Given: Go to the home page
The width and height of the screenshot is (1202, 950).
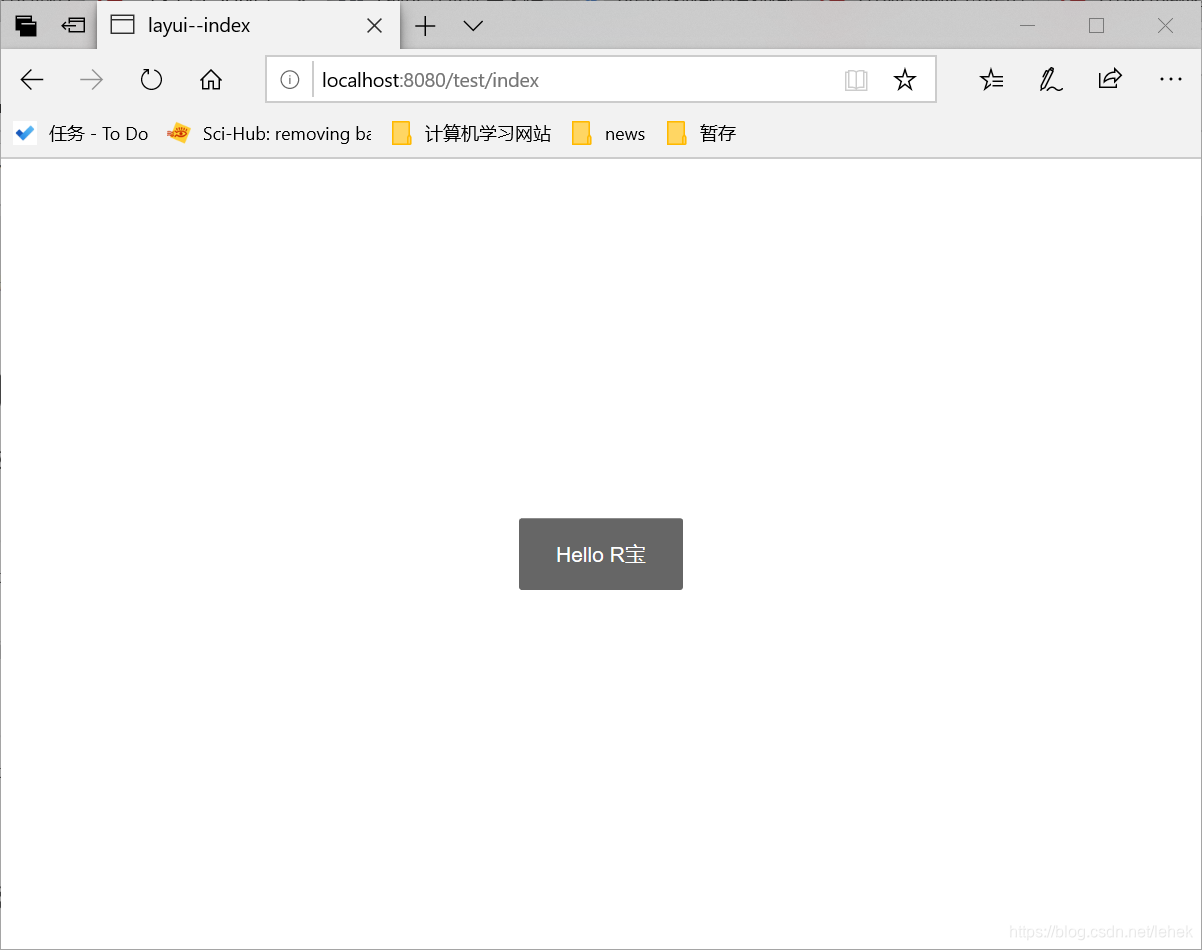Looking at the screenshot, I should pos(211,80).
